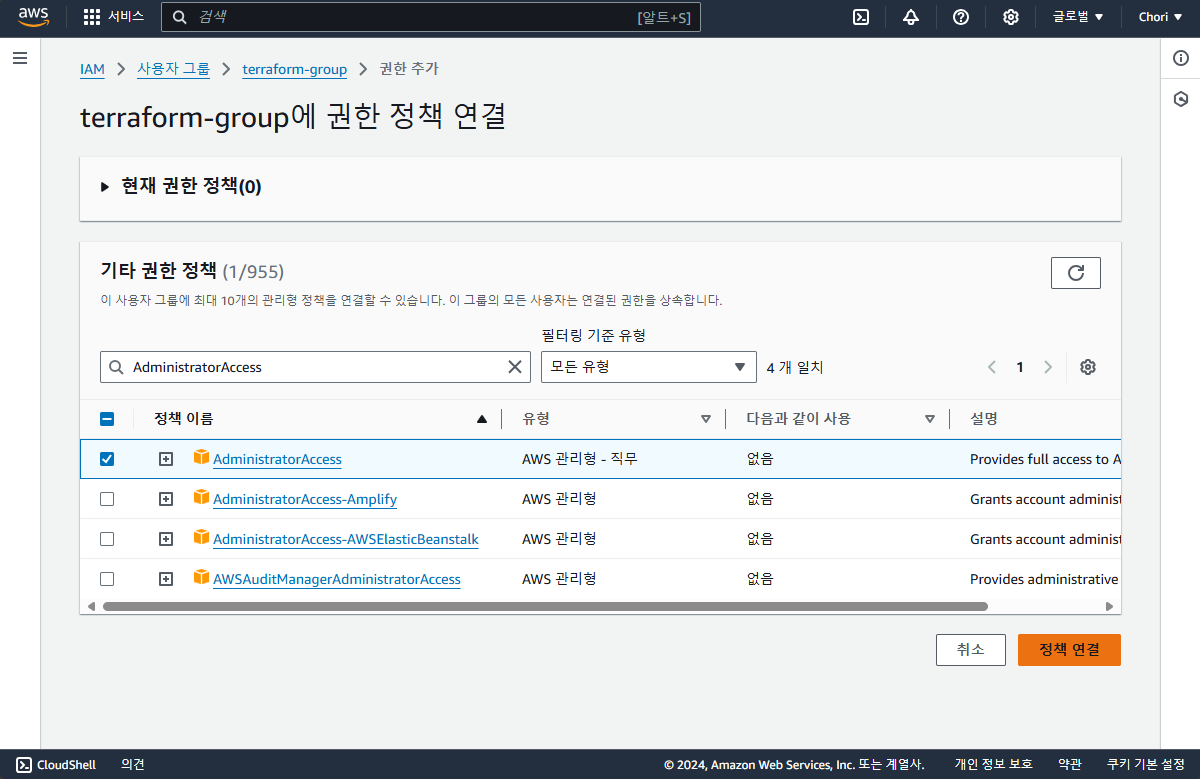Navigate to terraform-group breadcrumb
1200x779 pixels.
[x=295, y=69]
